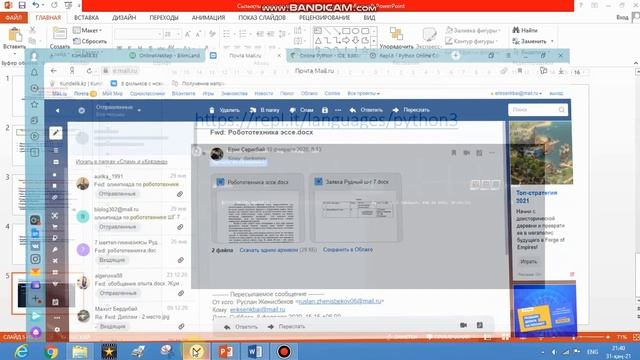The width and height of the screenshot is (640, 360).
Task: Switch to the ВСТАВКА ribbon tab
Action: tap(87, 18)
